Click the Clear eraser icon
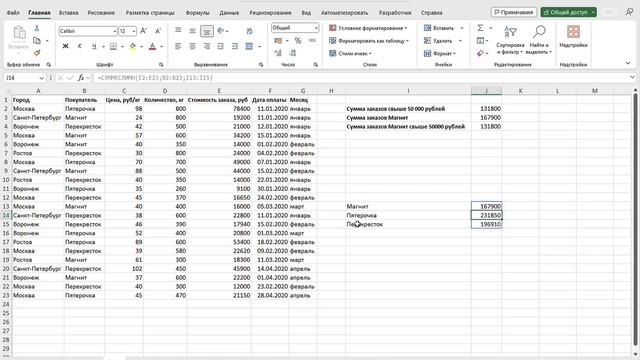640x360 pixels. [480, 53]
